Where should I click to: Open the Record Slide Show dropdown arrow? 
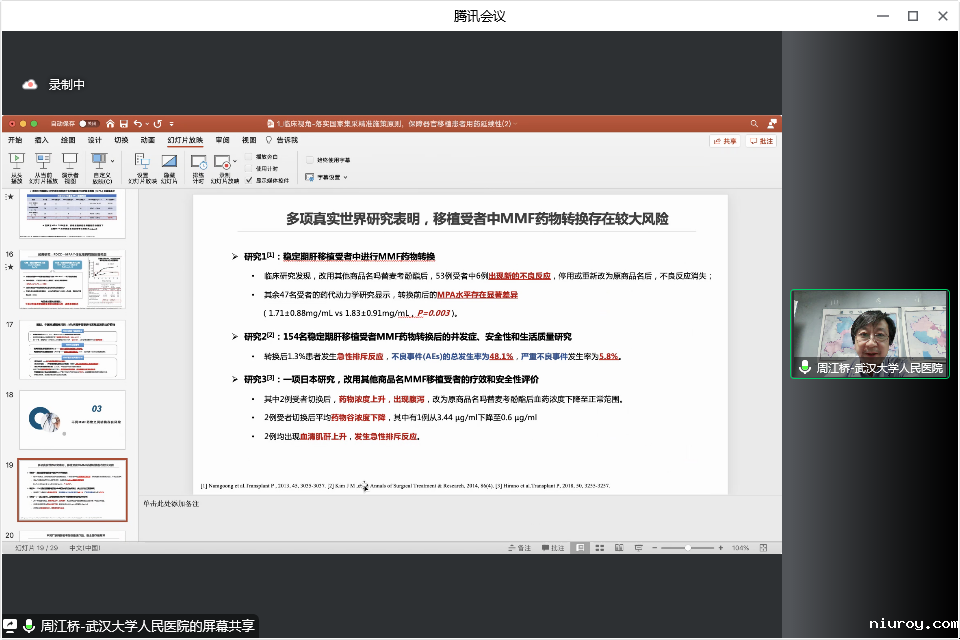[x=235, y=160]
